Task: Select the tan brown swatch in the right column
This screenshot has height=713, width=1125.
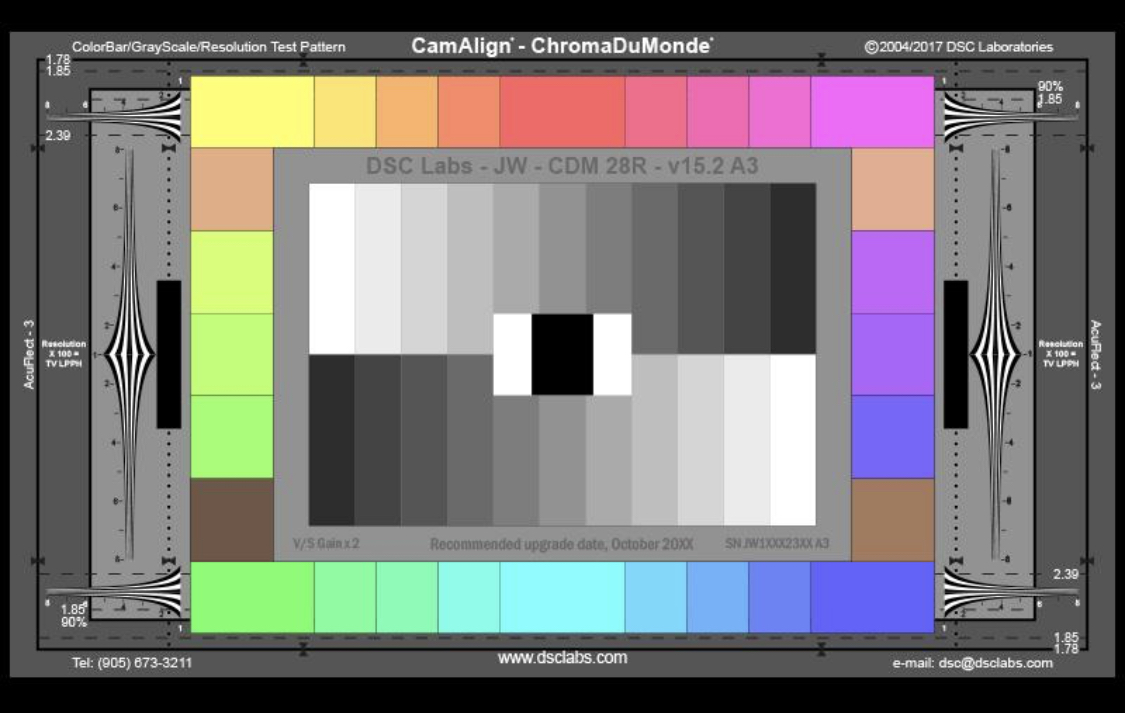Action: pyautogui.click(x=893, y=520)
